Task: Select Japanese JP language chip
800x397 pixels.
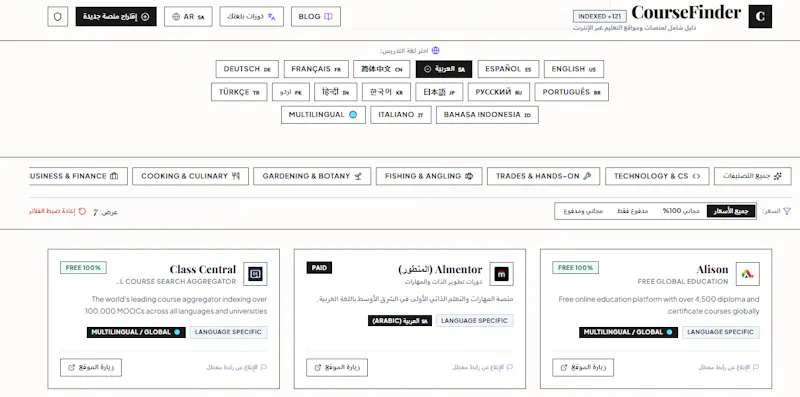Action: click(439, 92)
